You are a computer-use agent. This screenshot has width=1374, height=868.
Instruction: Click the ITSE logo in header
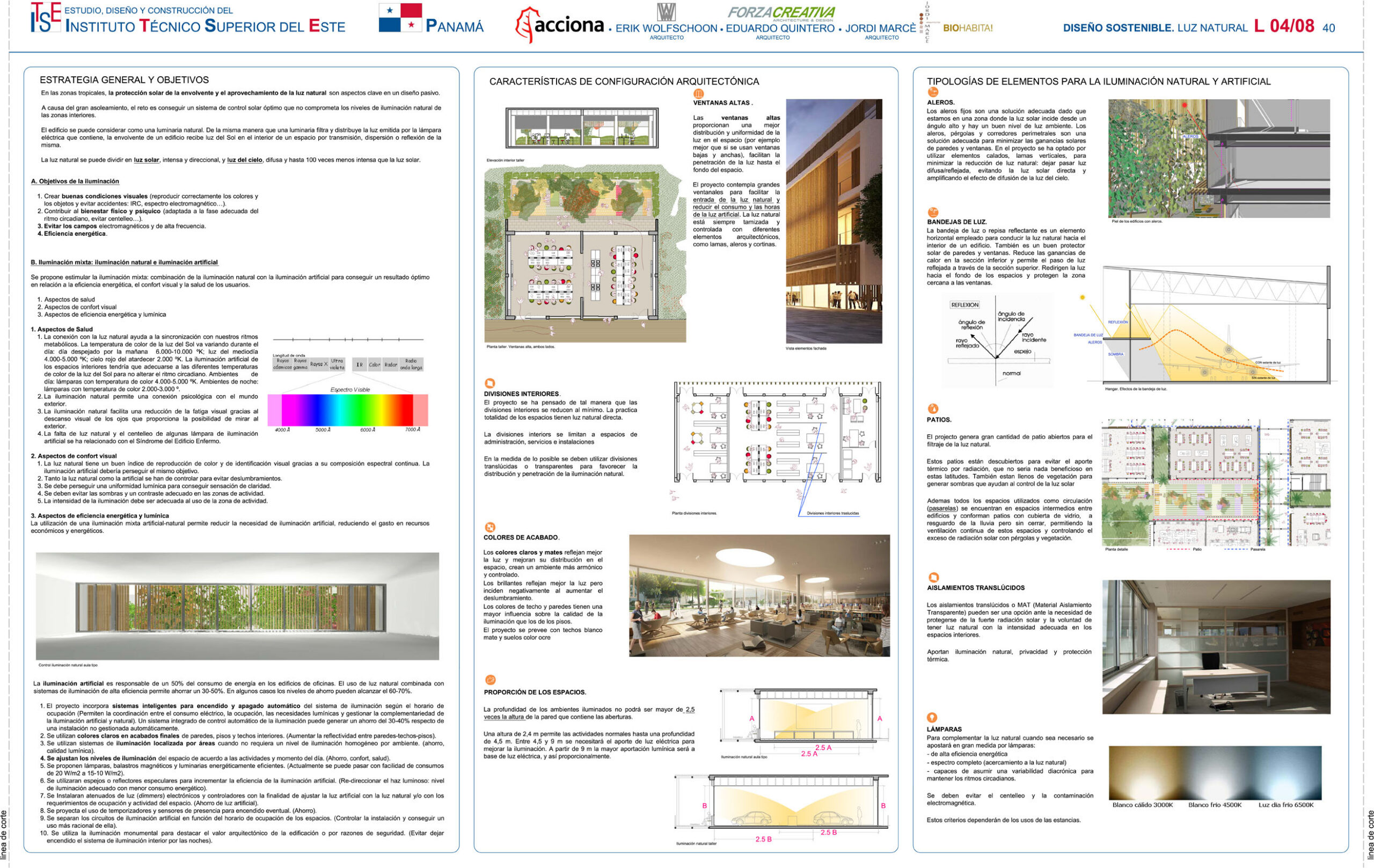(46, 18)
